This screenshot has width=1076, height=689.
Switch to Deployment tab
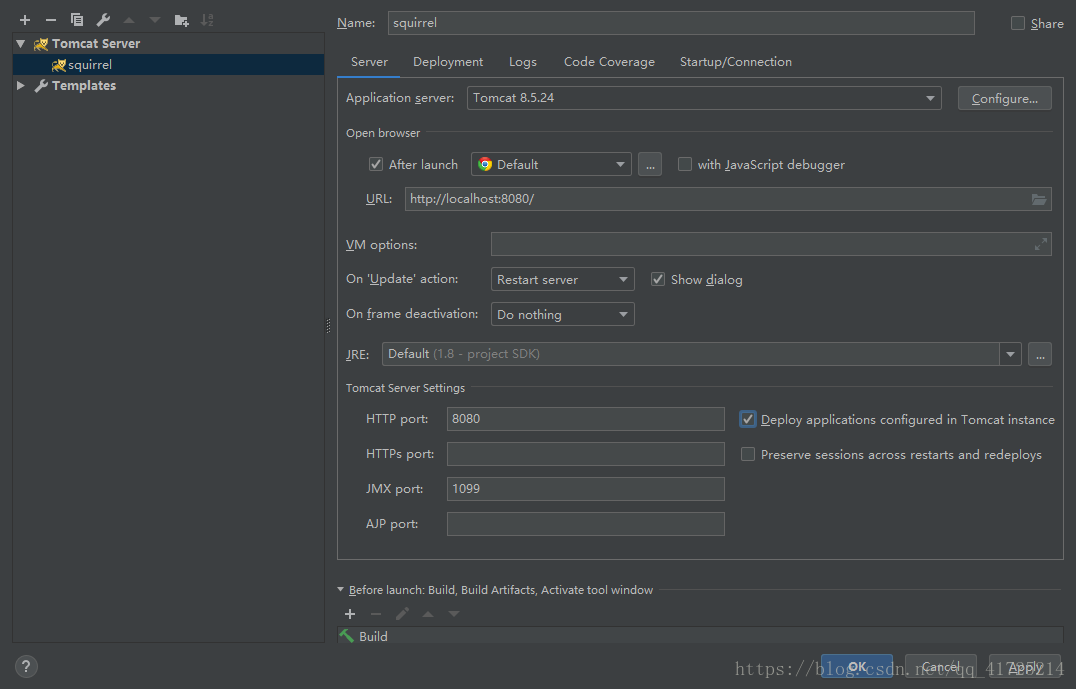[448, 62]
